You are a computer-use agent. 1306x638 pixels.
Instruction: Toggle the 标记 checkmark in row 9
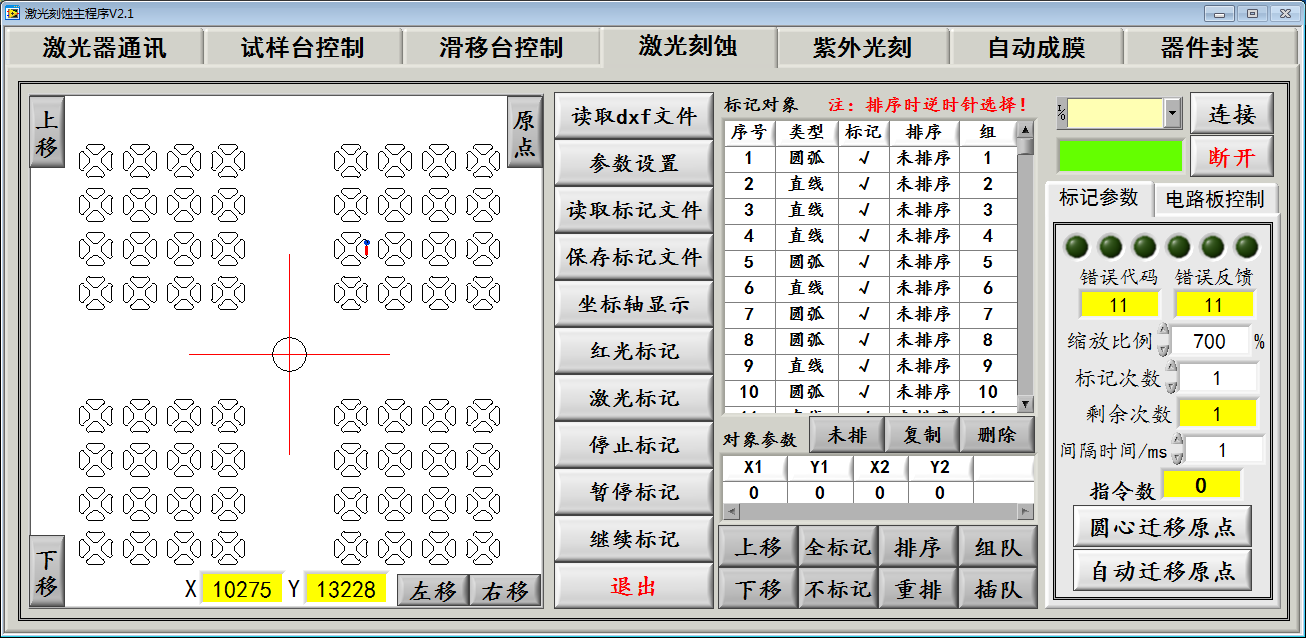coord(864,366)
